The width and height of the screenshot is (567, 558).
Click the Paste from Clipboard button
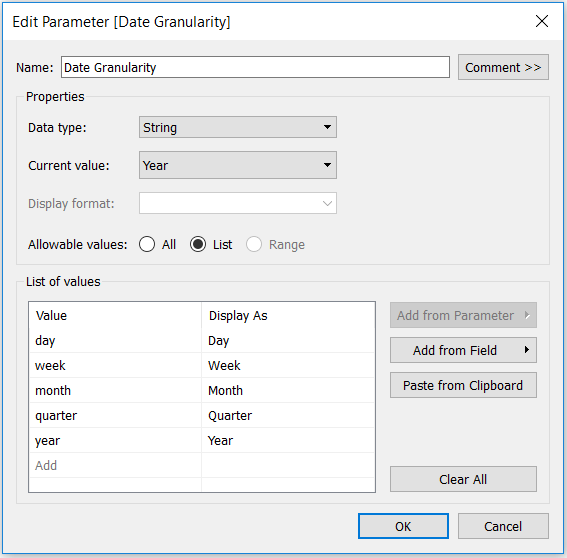463,385
